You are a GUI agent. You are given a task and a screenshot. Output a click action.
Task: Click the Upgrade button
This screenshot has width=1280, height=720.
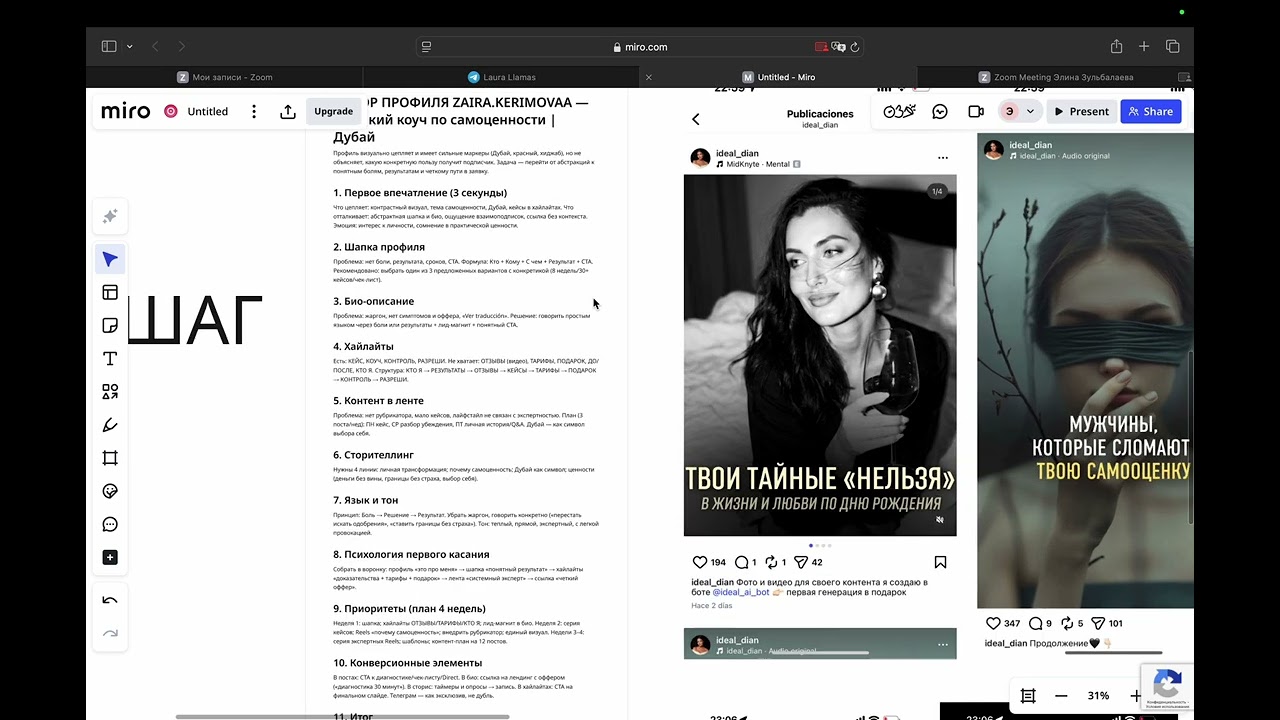click(x=333, y=111)
